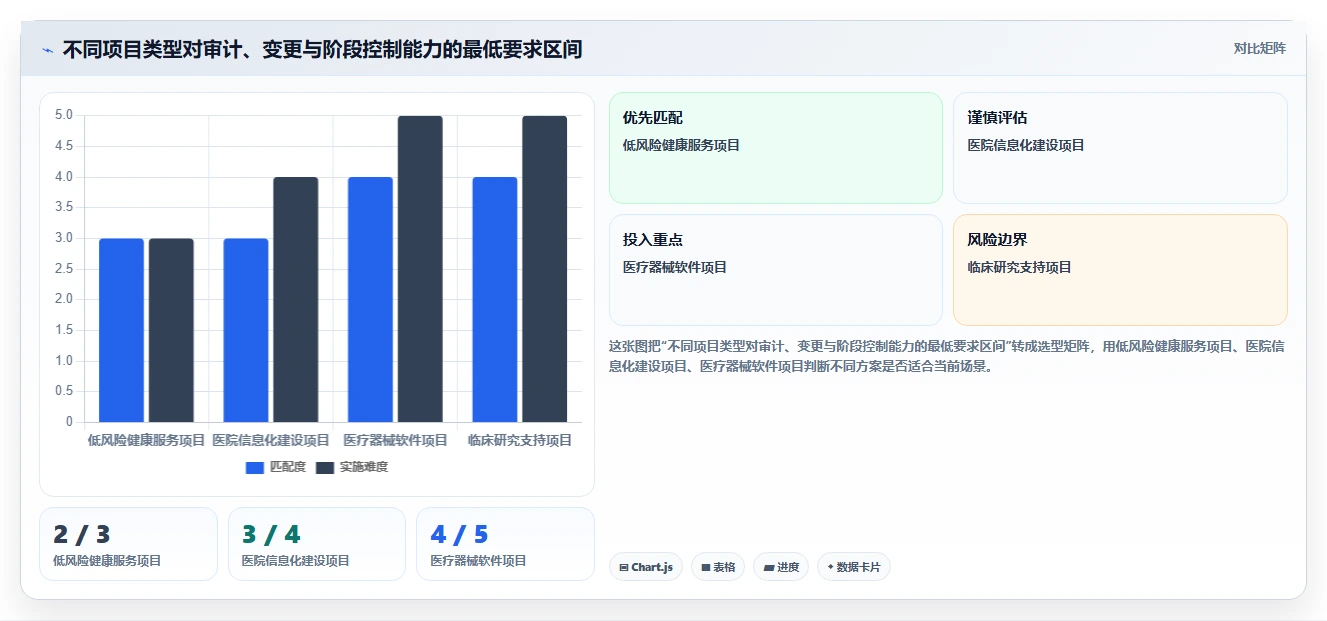This screenshot has height=621, width=1327.
Task: Click 低风险健康服务项目 caption under 2 / 3
Action: [x=107, y=561]
